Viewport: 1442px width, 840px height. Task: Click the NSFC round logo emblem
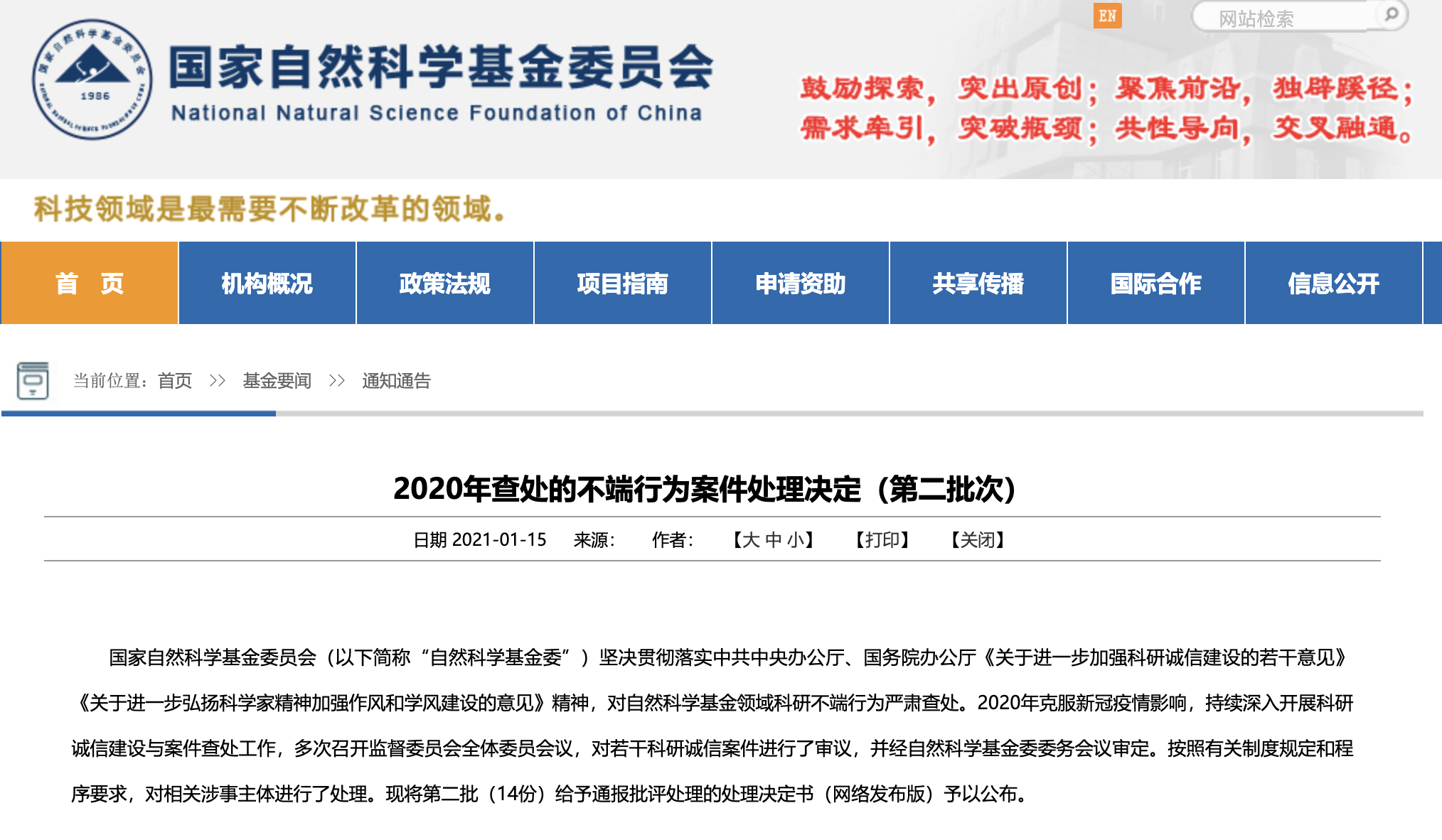point(92,79)
